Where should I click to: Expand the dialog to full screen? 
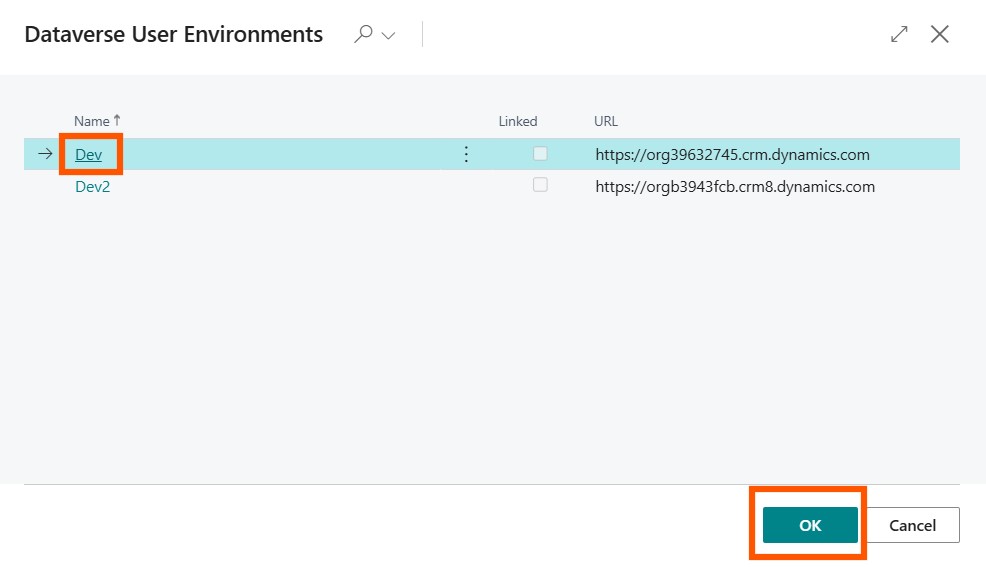tap(899, 34)
